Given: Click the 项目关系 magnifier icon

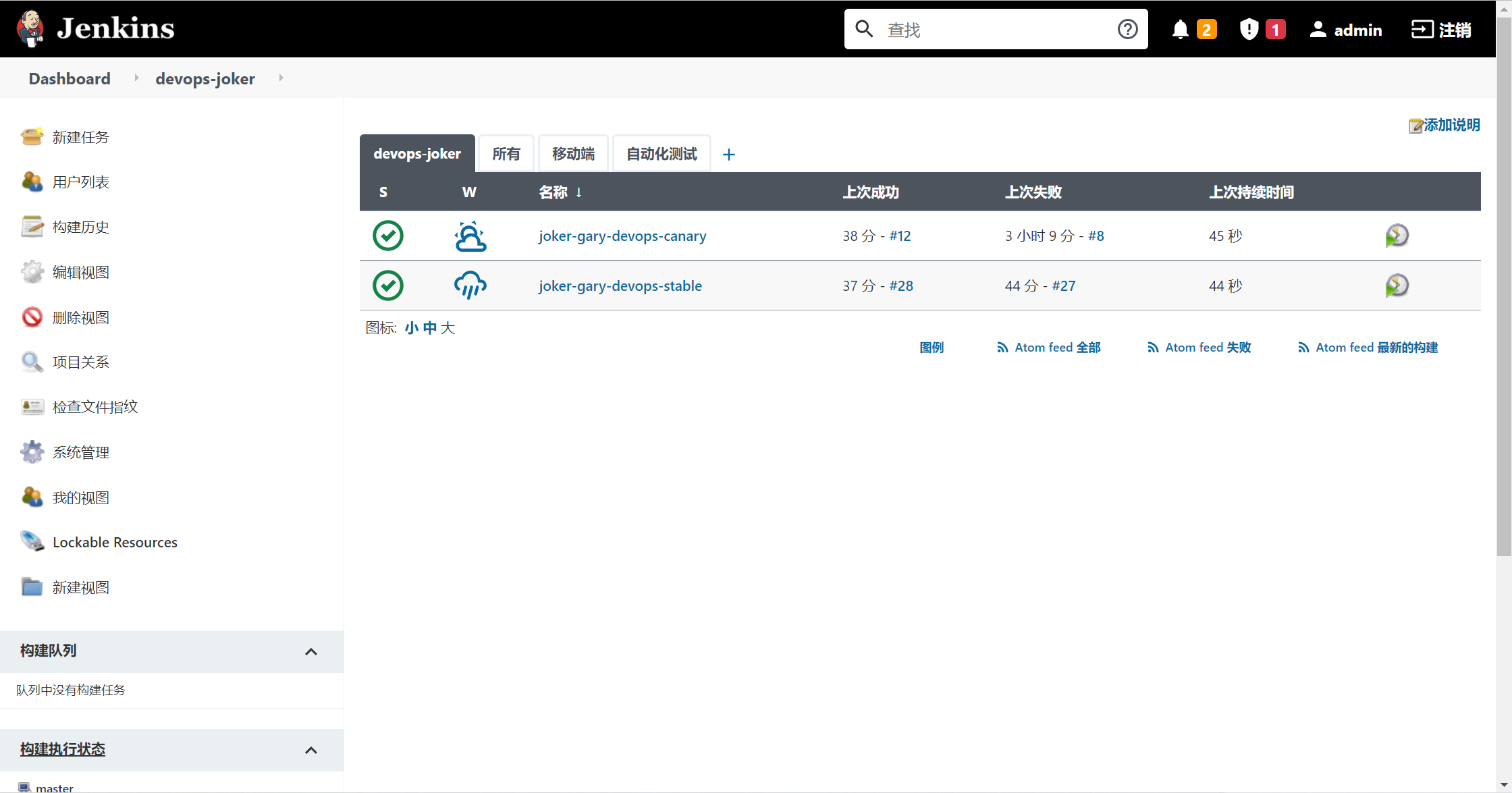Looking at the screenshot, I should tap(32, 362).
